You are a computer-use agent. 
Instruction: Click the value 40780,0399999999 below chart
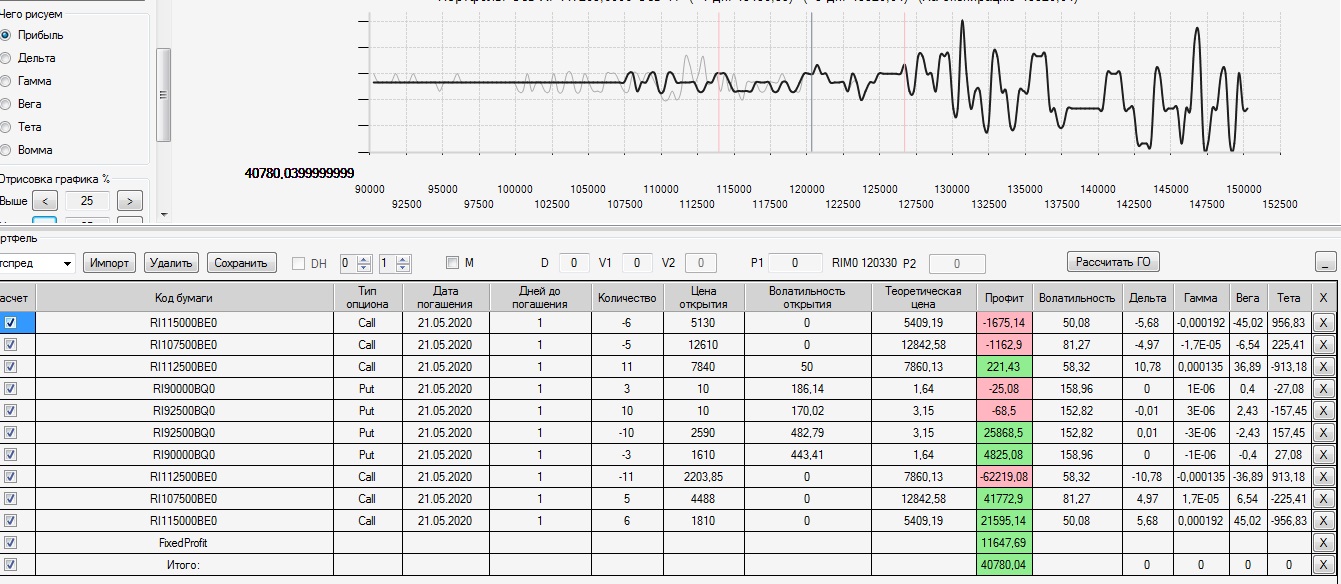coord(299,173)
